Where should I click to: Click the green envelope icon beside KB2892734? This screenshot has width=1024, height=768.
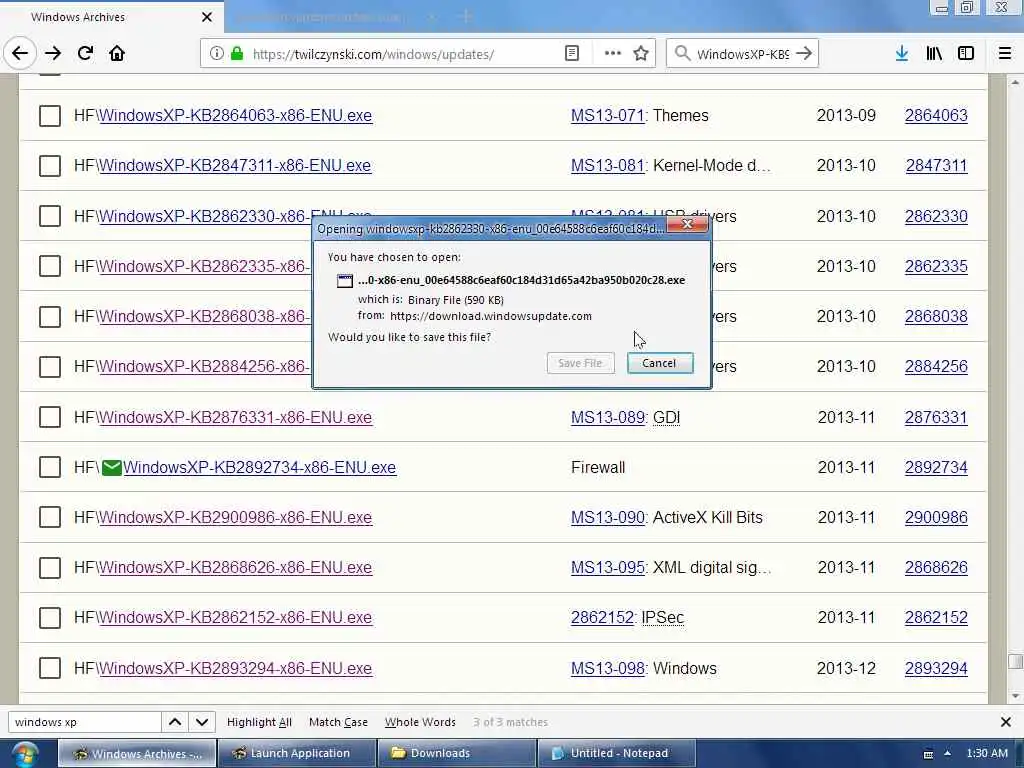point(112,468)
